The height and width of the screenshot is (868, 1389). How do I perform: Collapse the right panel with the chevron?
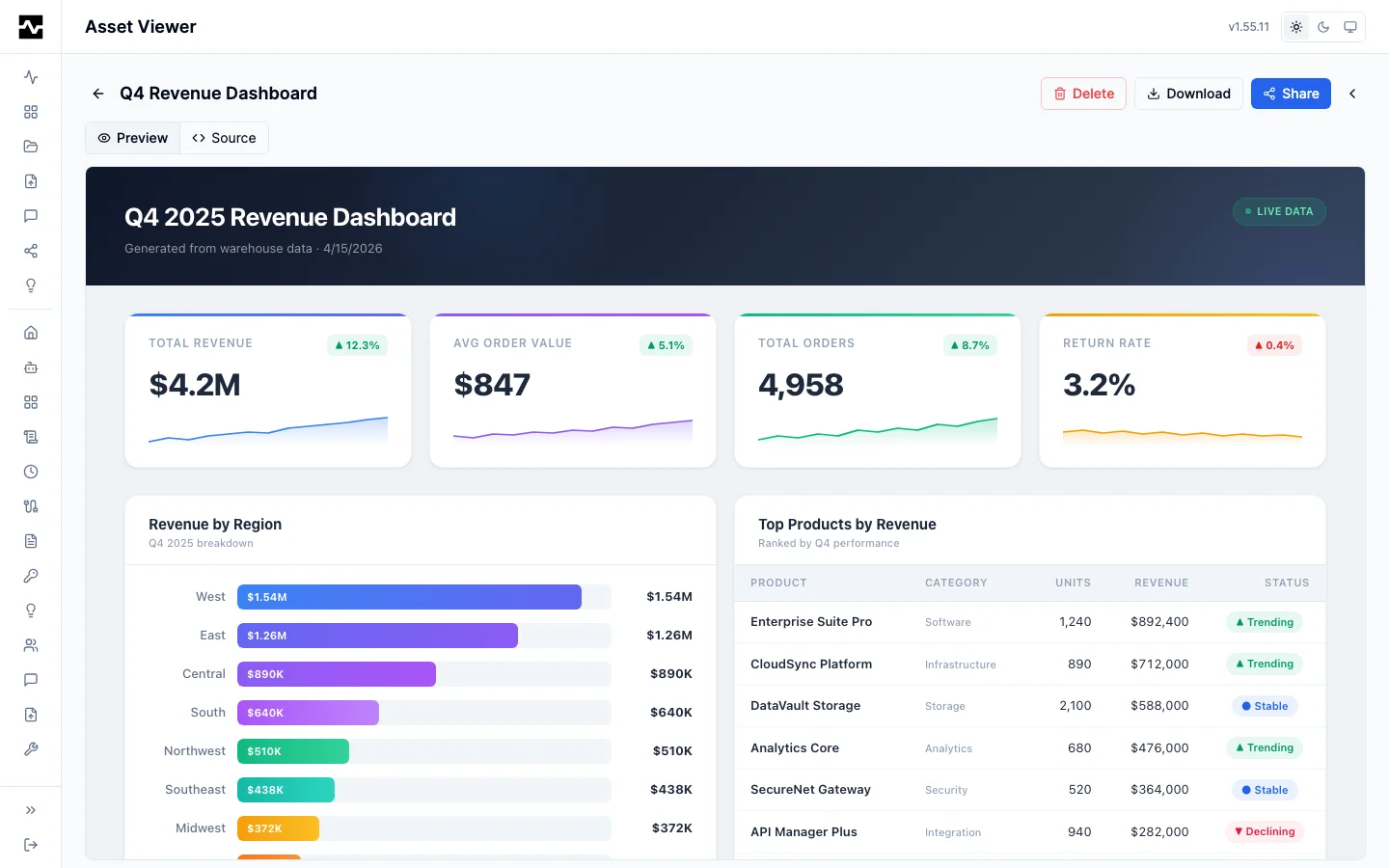1352,94
